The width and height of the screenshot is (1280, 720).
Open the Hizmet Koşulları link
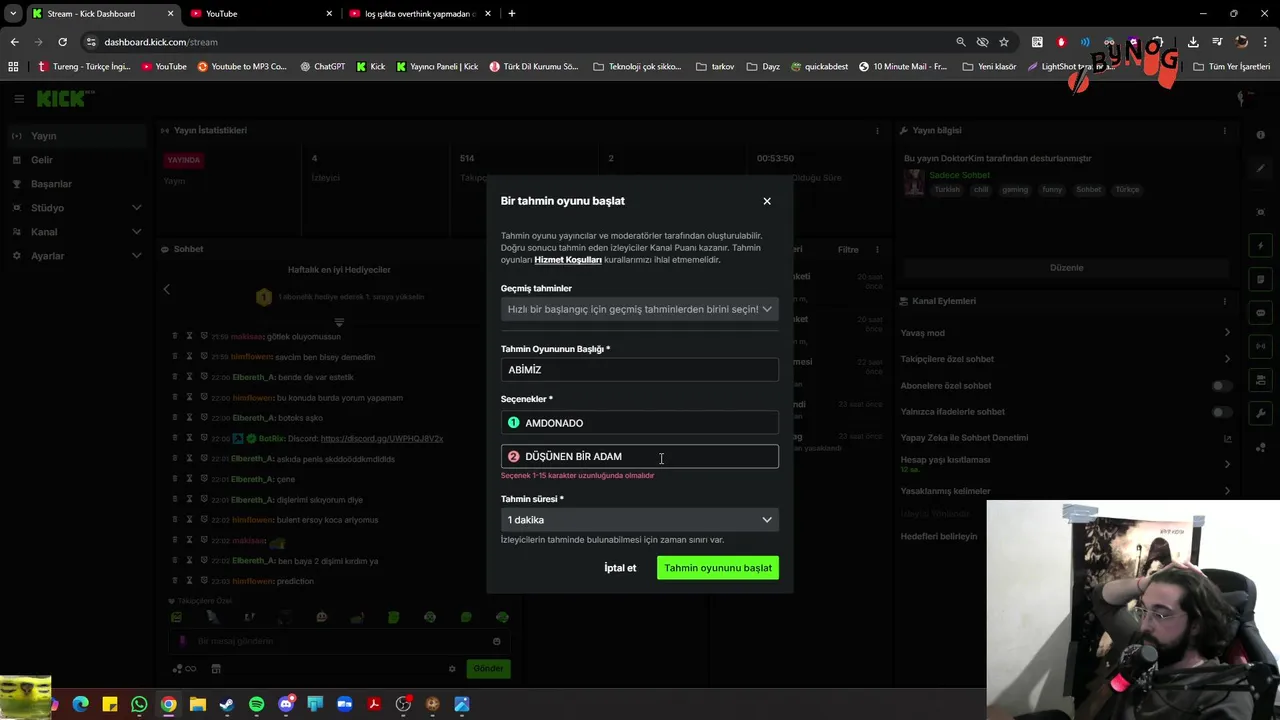pyautogui.click(x=568, y=260)
